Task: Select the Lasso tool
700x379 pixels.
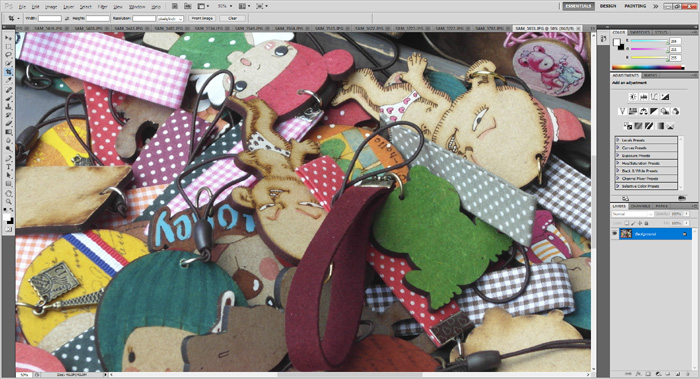Action: pos(8,55)
